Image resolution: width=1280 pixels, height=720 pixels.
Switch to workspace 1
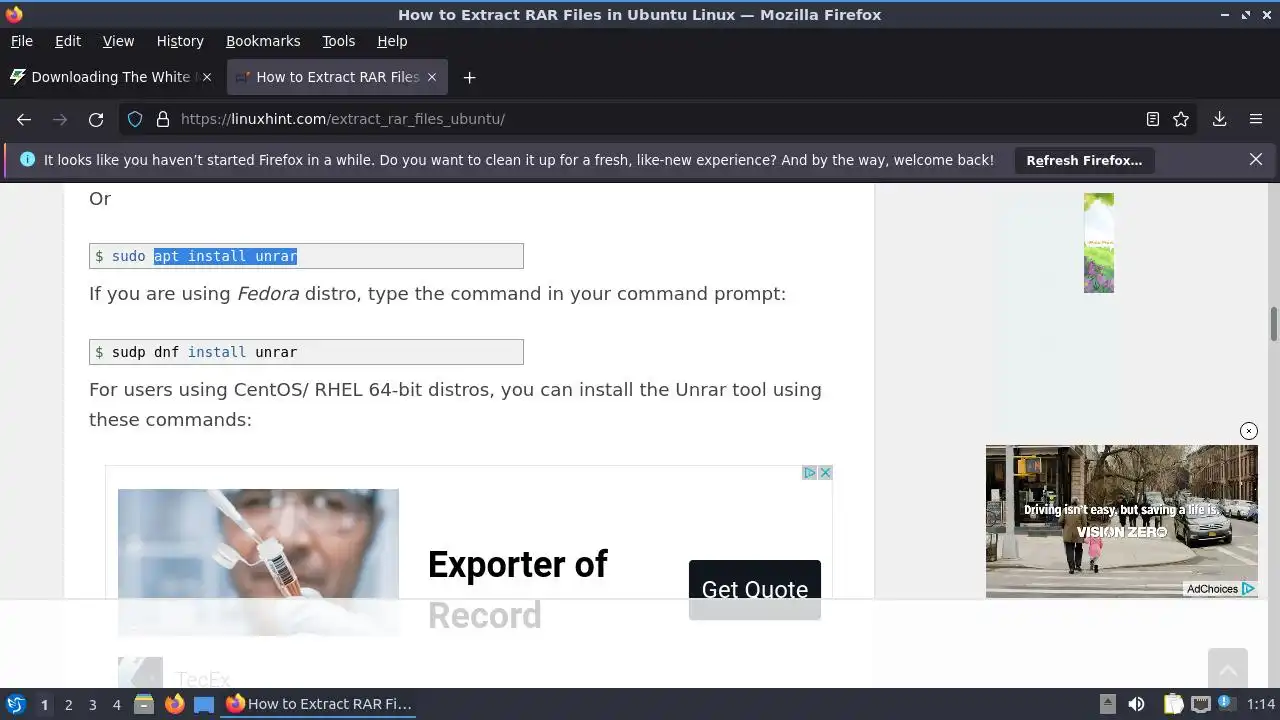(44, 704)
